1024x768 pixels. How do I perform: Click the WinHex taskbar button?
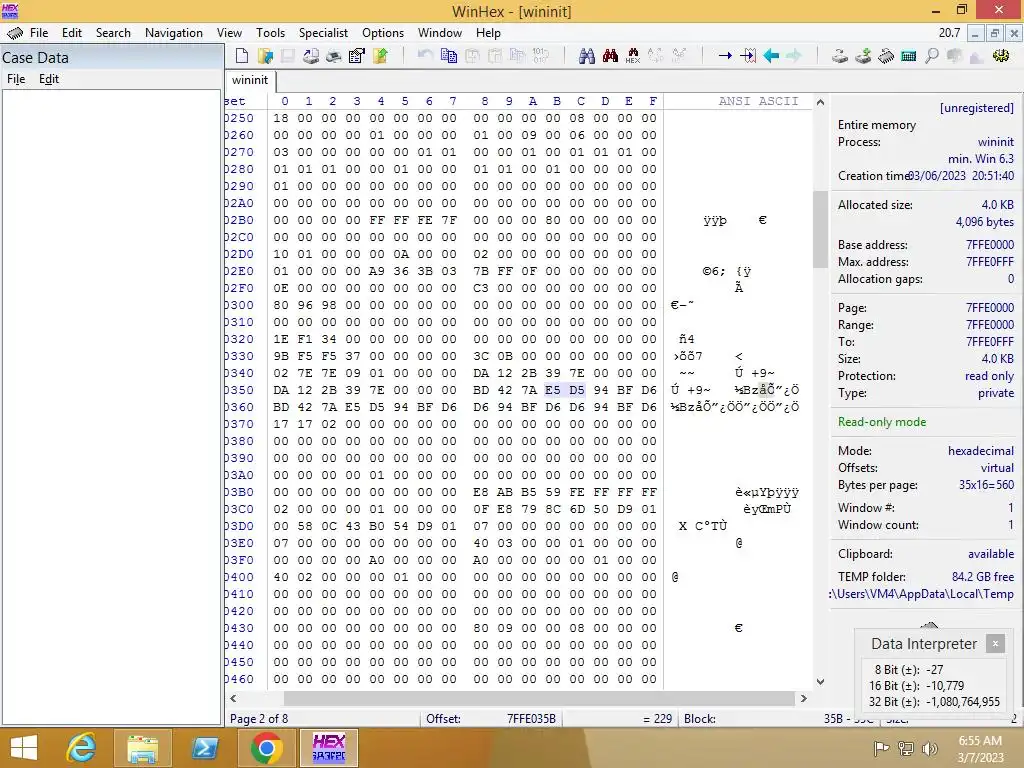click(328, 748)
